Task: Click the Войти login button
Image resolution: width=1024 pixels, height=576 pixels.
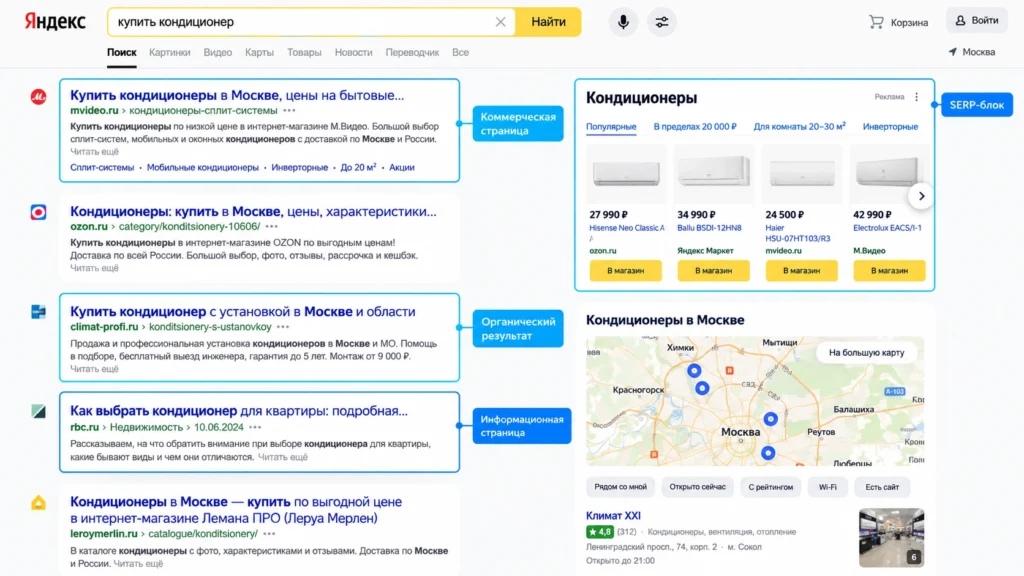Action: (x=976, y=20)
